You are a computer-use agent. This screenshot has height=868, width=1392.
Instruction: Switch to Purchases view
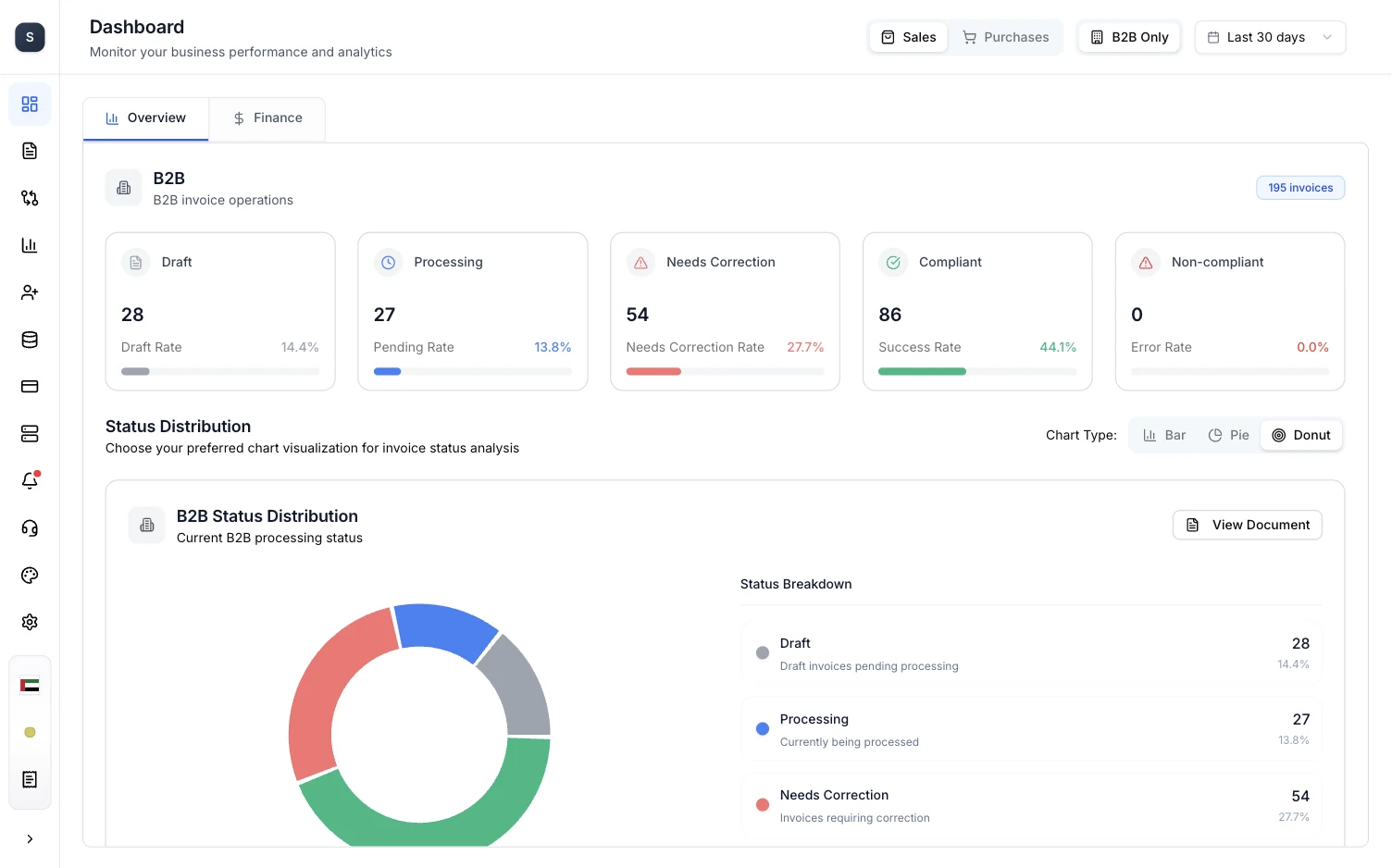1005,37
